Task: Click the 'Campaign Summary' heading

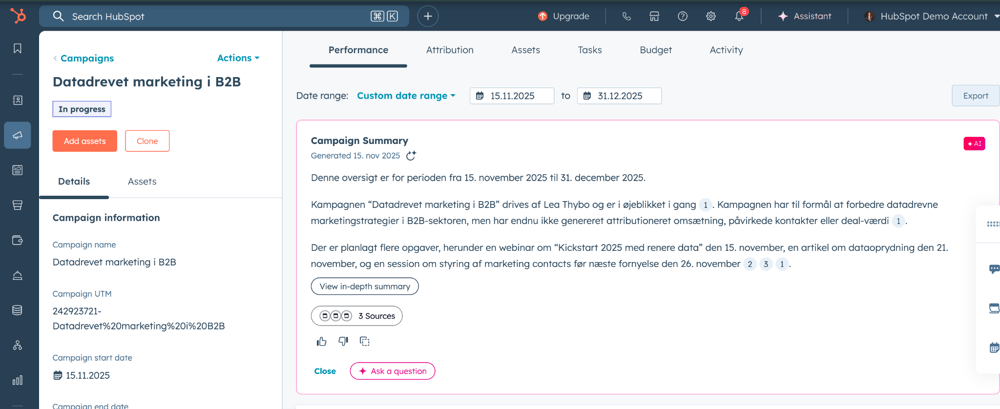Action: click(360, 141)
